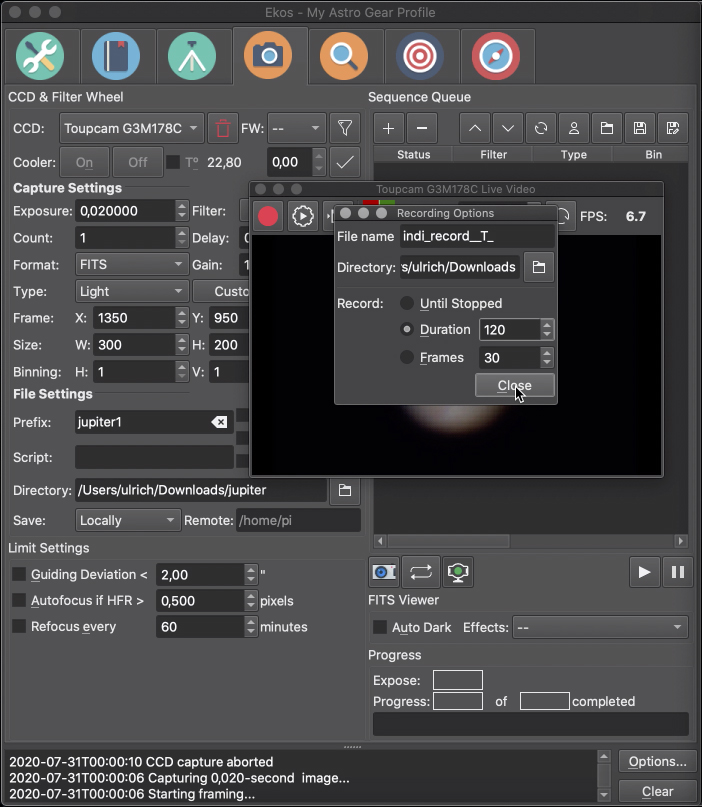The height and width of the screenshot is (807, 702).
Task: Enable the Refocus every checkbox
Action: click(x=19, y=626)
